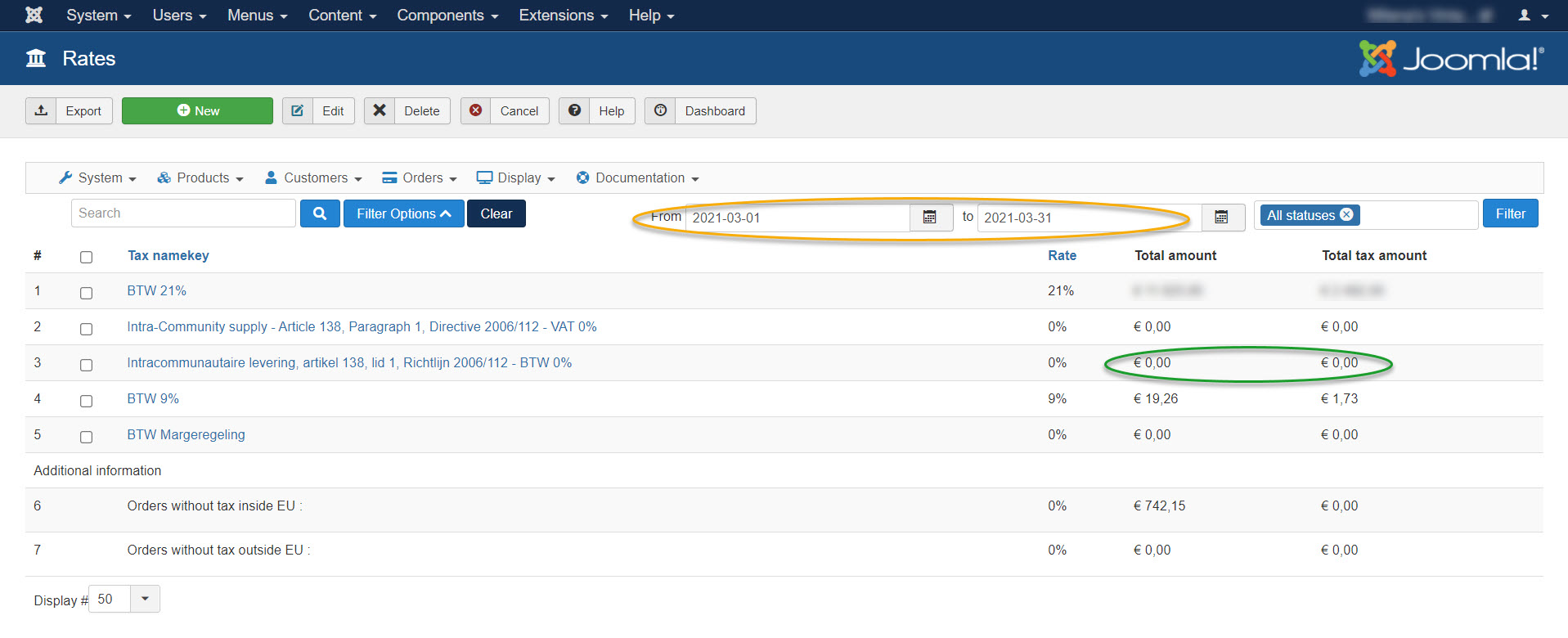1568x638 pixels.
Task: Expand the Orders dropdown
Action: tap(420, 177)
